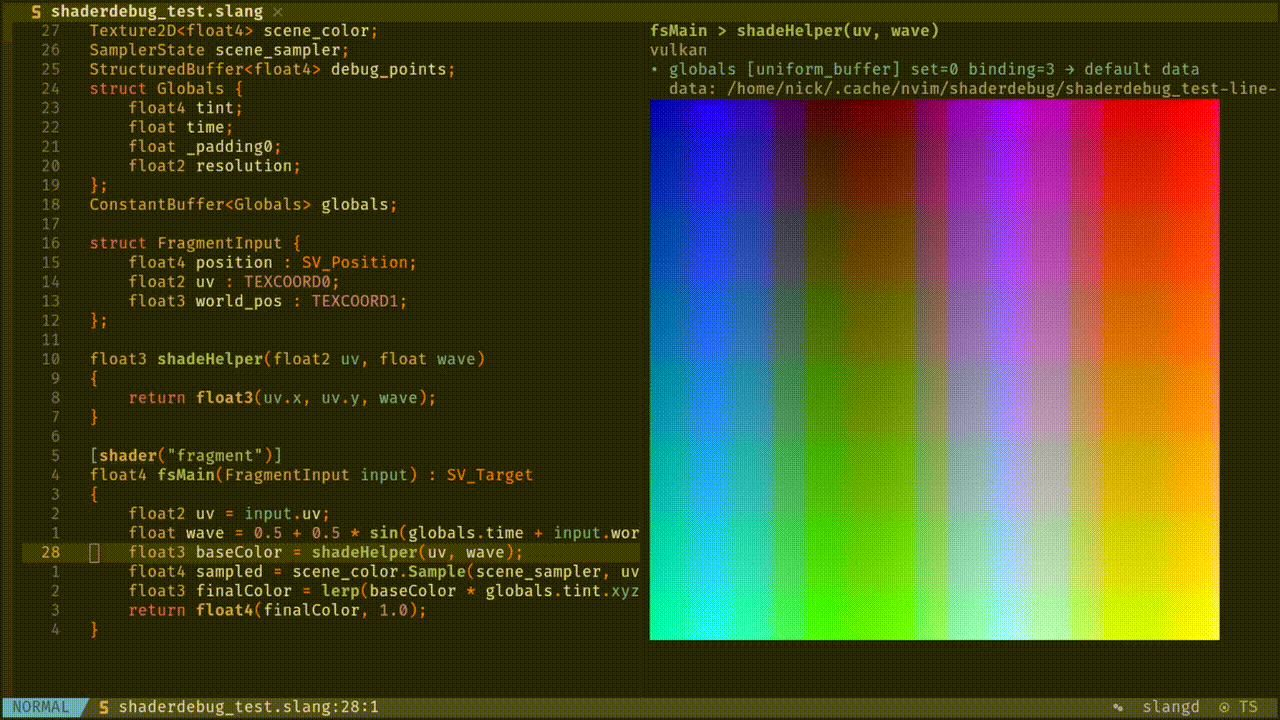Click the Slang file icon in the tab bar
The height and width of the screenshot is (720, 1280).
point(36,12)
